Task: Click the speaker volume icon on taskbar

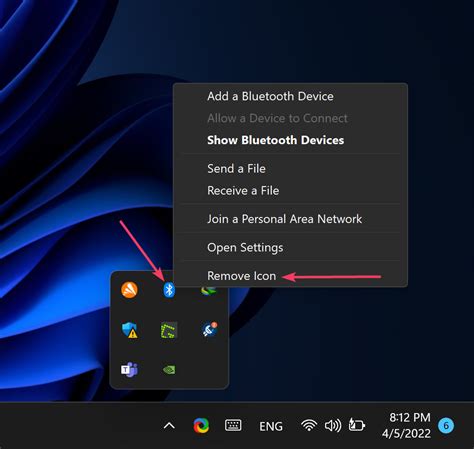Action: 333,426
